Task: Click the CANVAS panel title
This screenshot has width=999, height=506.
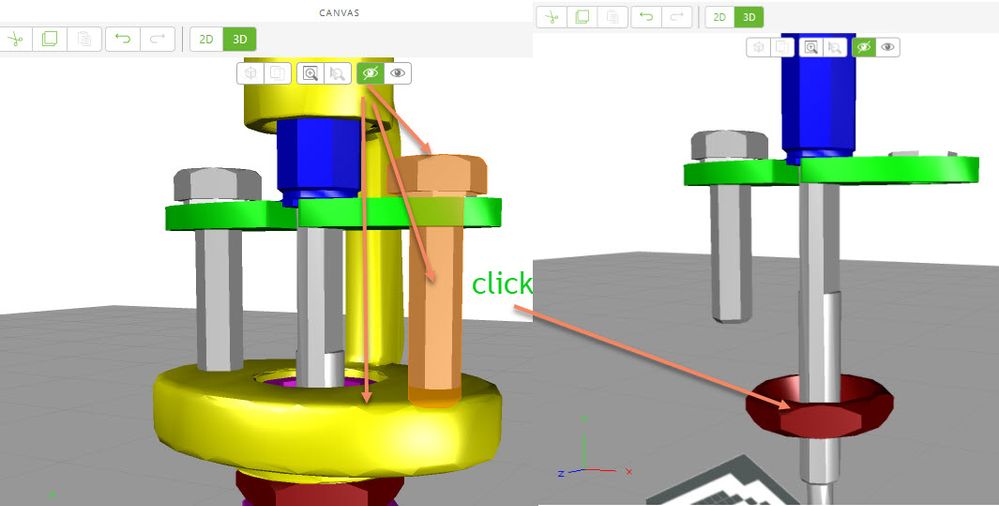Action: 340,13
